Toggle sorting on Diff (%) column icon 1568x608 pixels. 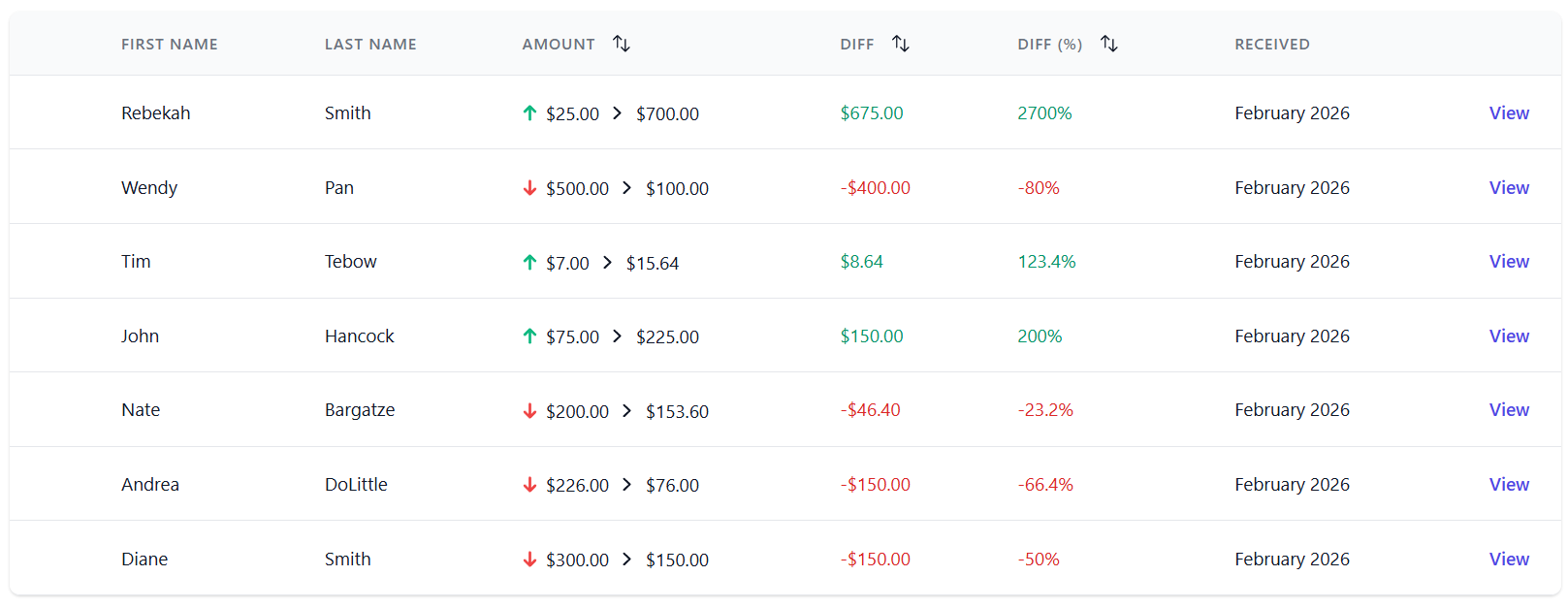pos(1109,44)
